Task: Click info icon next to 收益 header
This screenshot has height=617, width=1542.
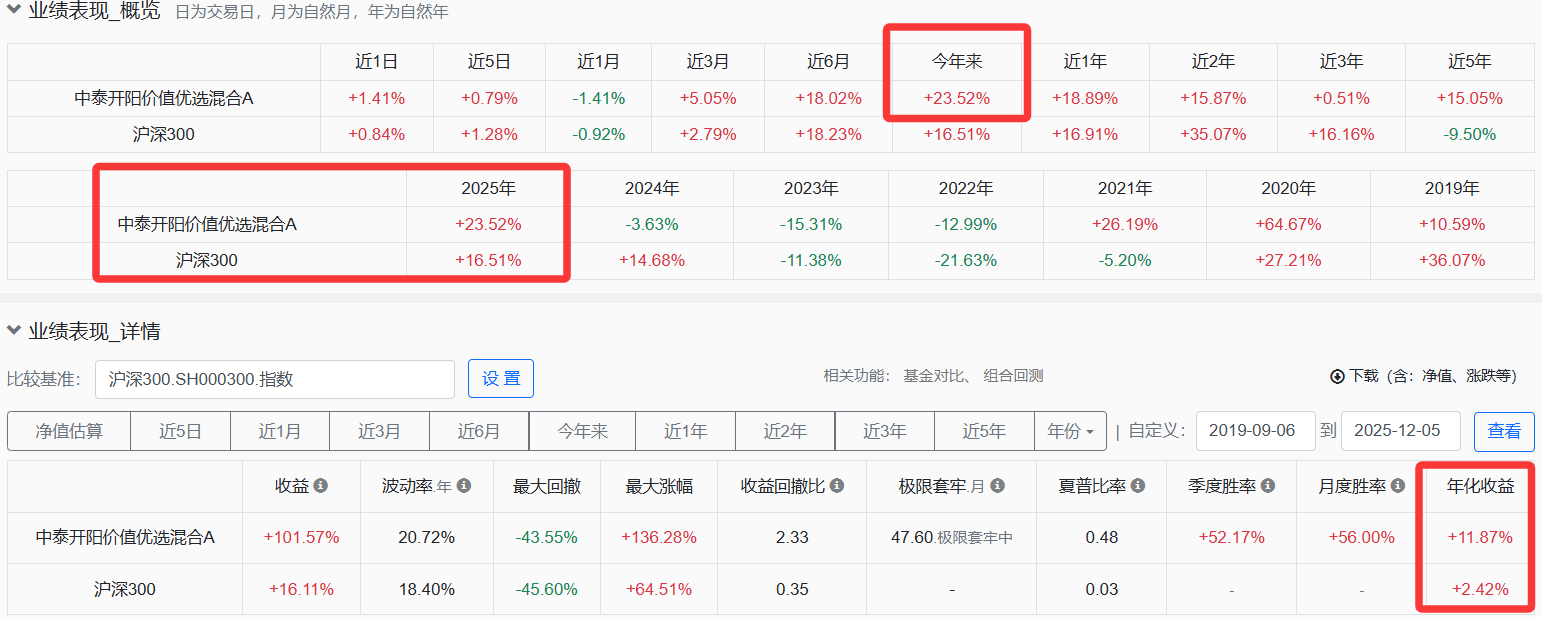Action: tap(321, 486)
